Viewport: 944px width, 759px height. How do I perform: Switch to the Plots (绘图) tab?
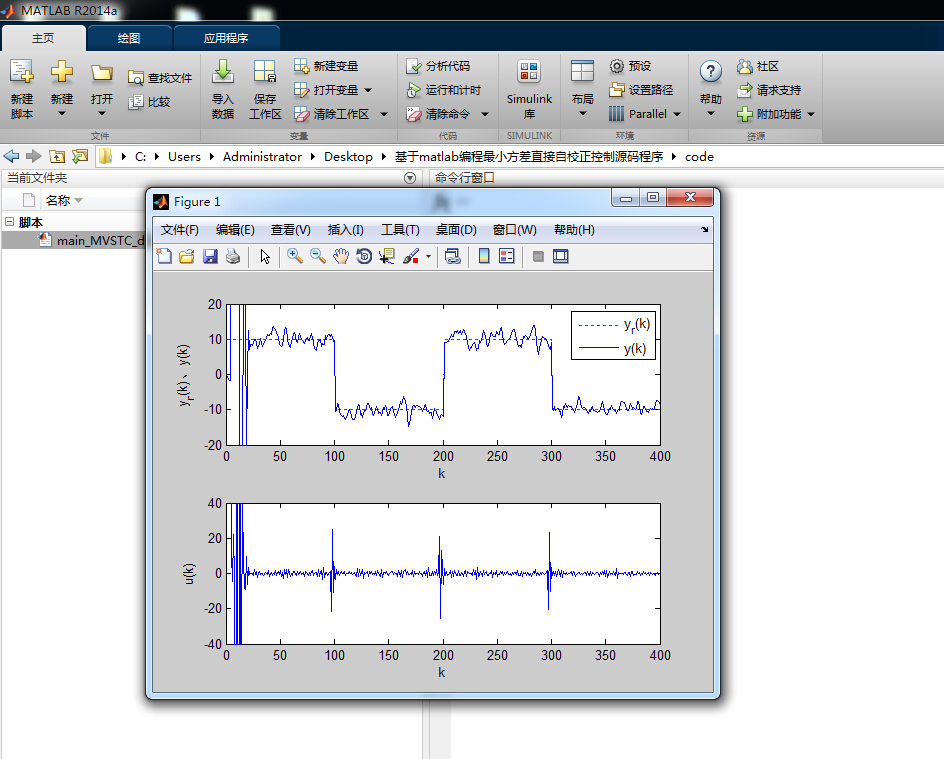(129, 38)
